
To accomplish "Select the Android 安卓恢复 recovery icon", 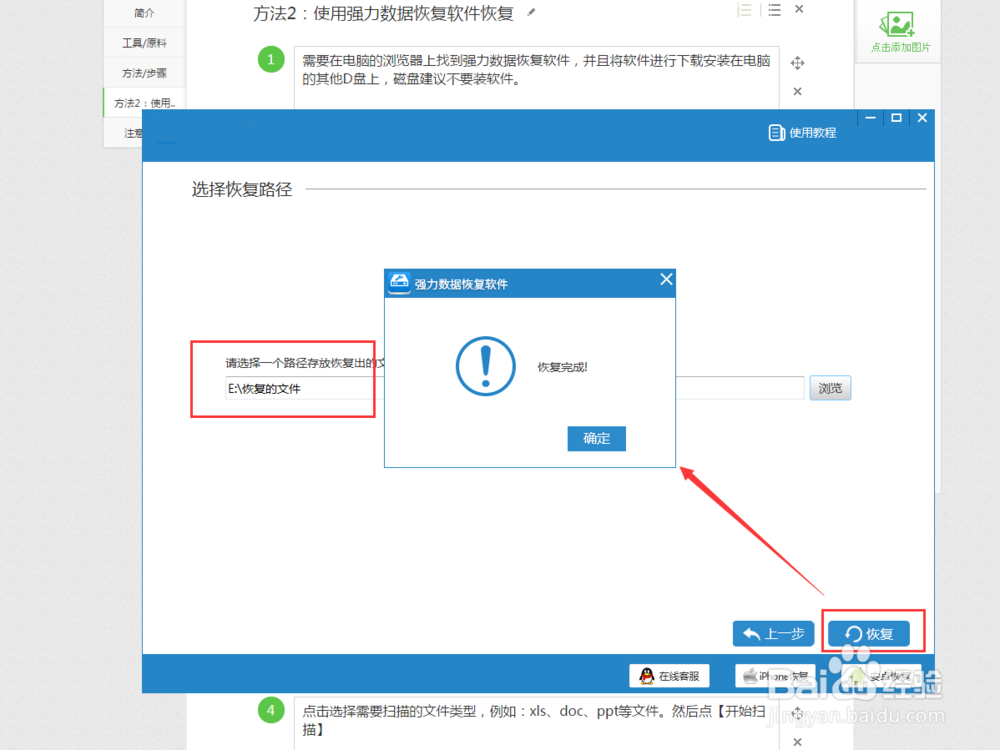I will tap(880, 675).
